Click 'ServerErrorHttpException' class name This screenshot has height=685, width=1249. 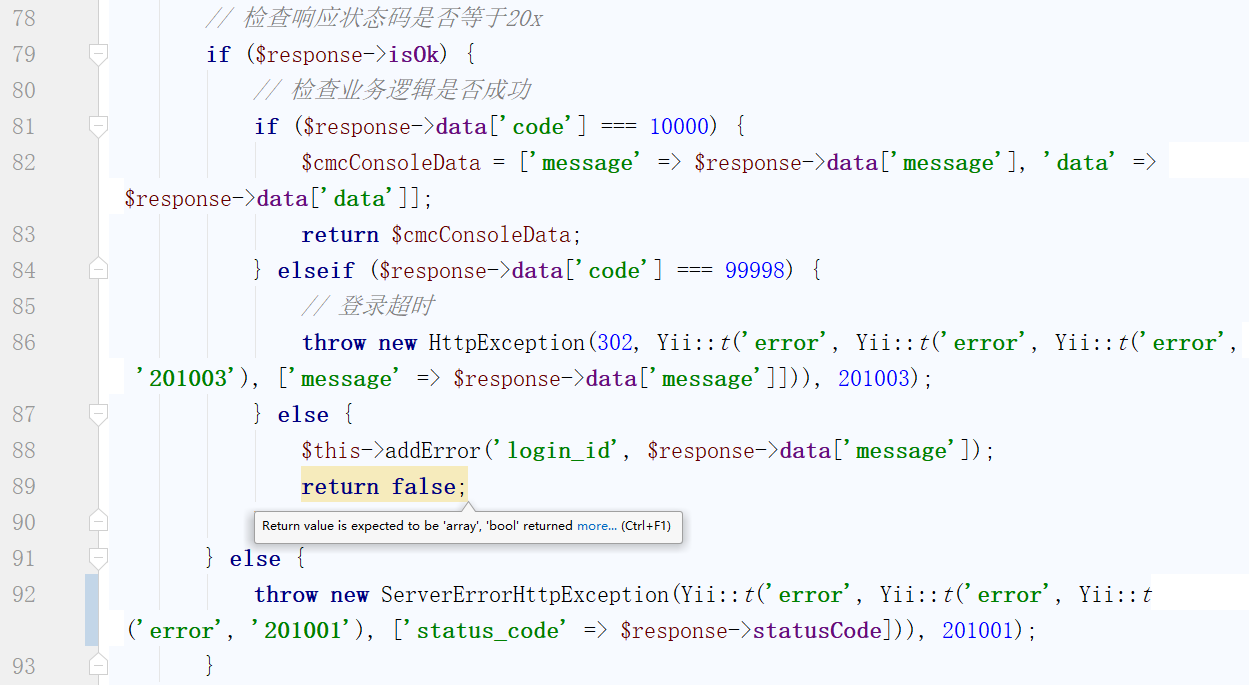click(525, 594)
